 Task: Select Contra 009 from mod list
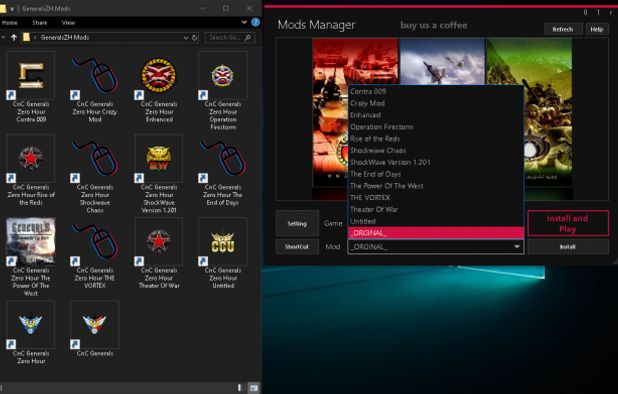pos(436,91)
